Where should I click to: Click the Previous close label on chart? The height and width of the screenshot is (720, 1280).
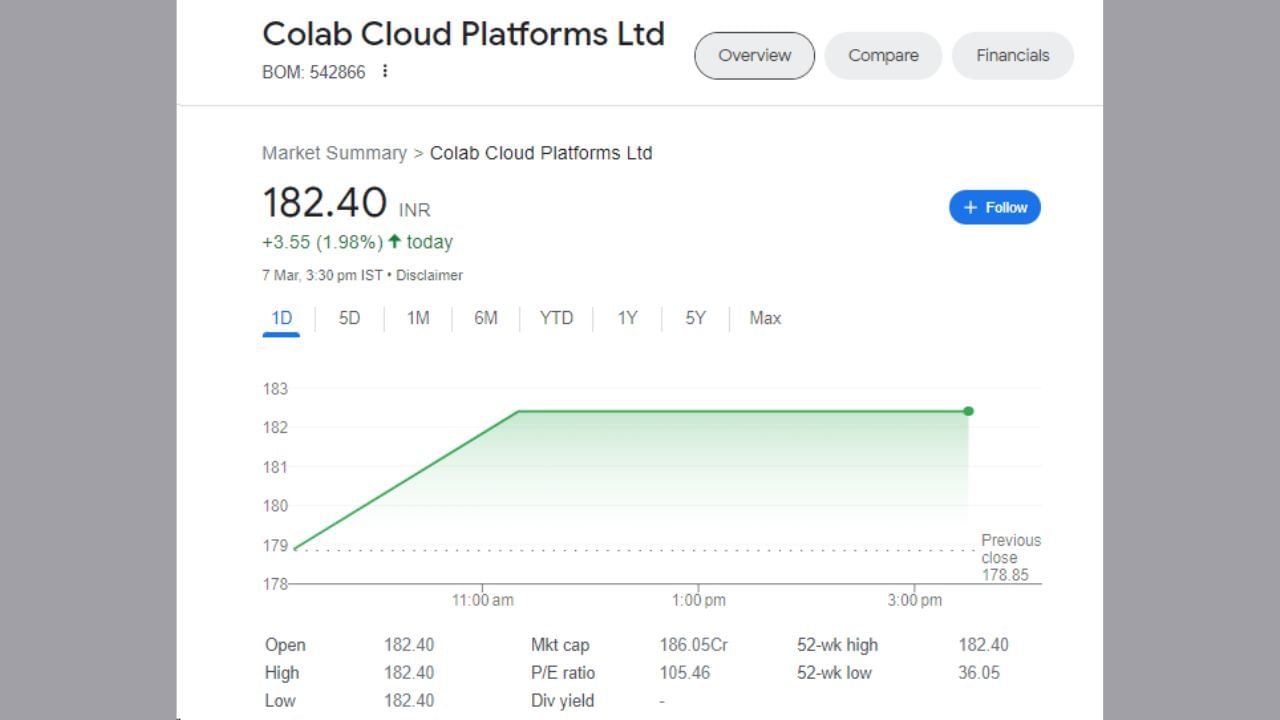coord(1010,549)
